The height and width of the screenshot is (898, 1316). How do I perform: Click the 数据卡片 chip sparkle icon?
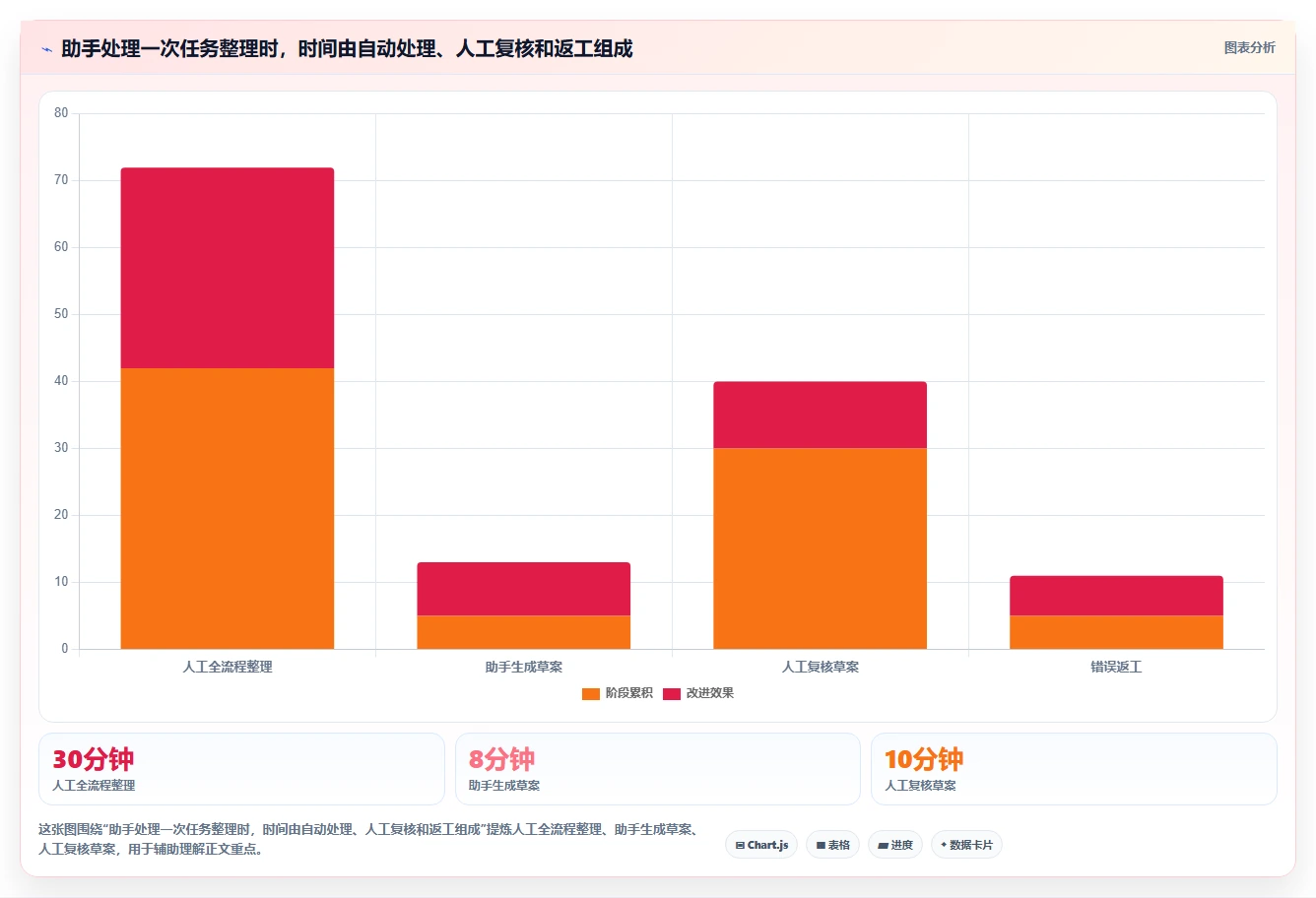(944, 845)
